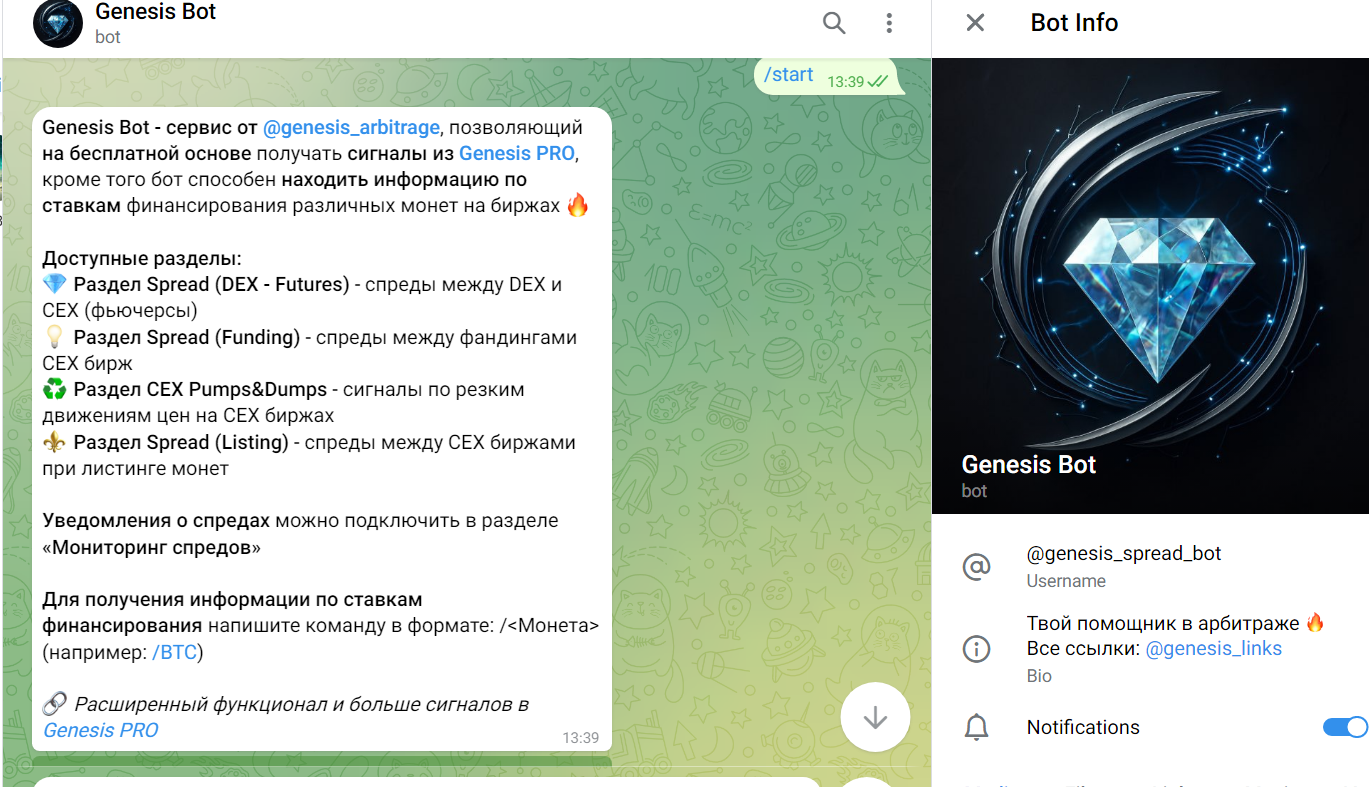Click the Bot Info panel title
Image resolution: width=1369 pixels, height=787 pixels.
click(x=1074, y=23)
